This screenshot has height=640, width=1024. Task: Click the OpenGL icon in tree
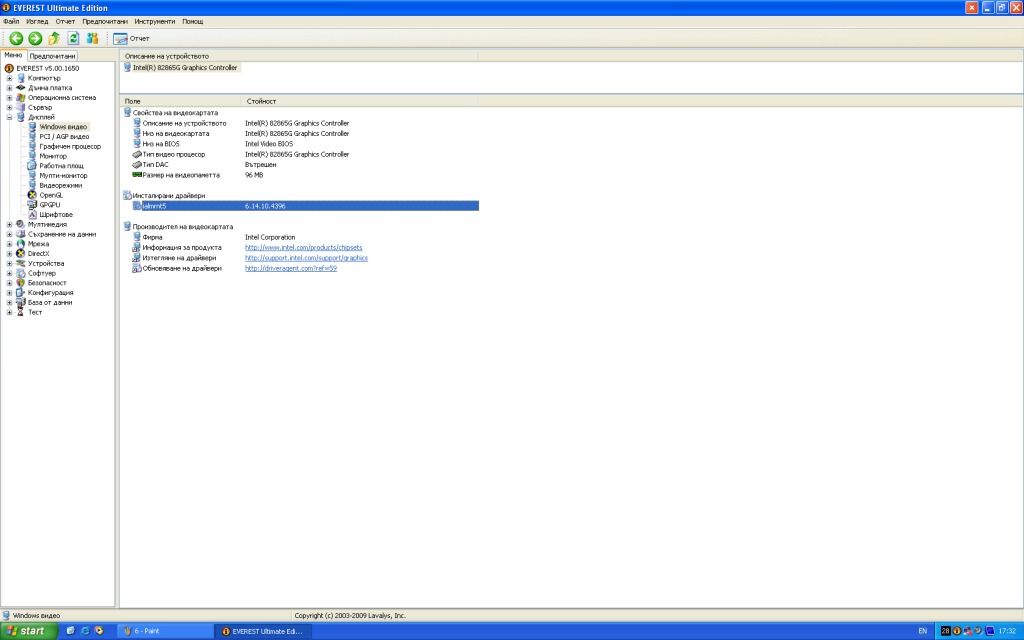pos(32,195)
